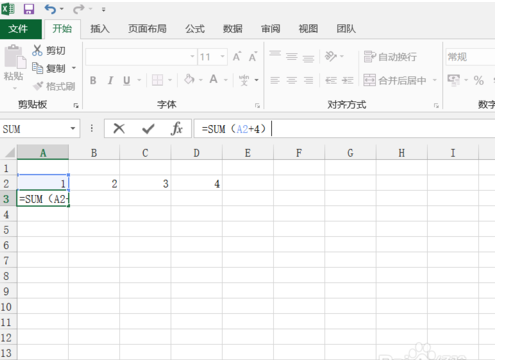Toggle Align Right icon

point(308,80)
